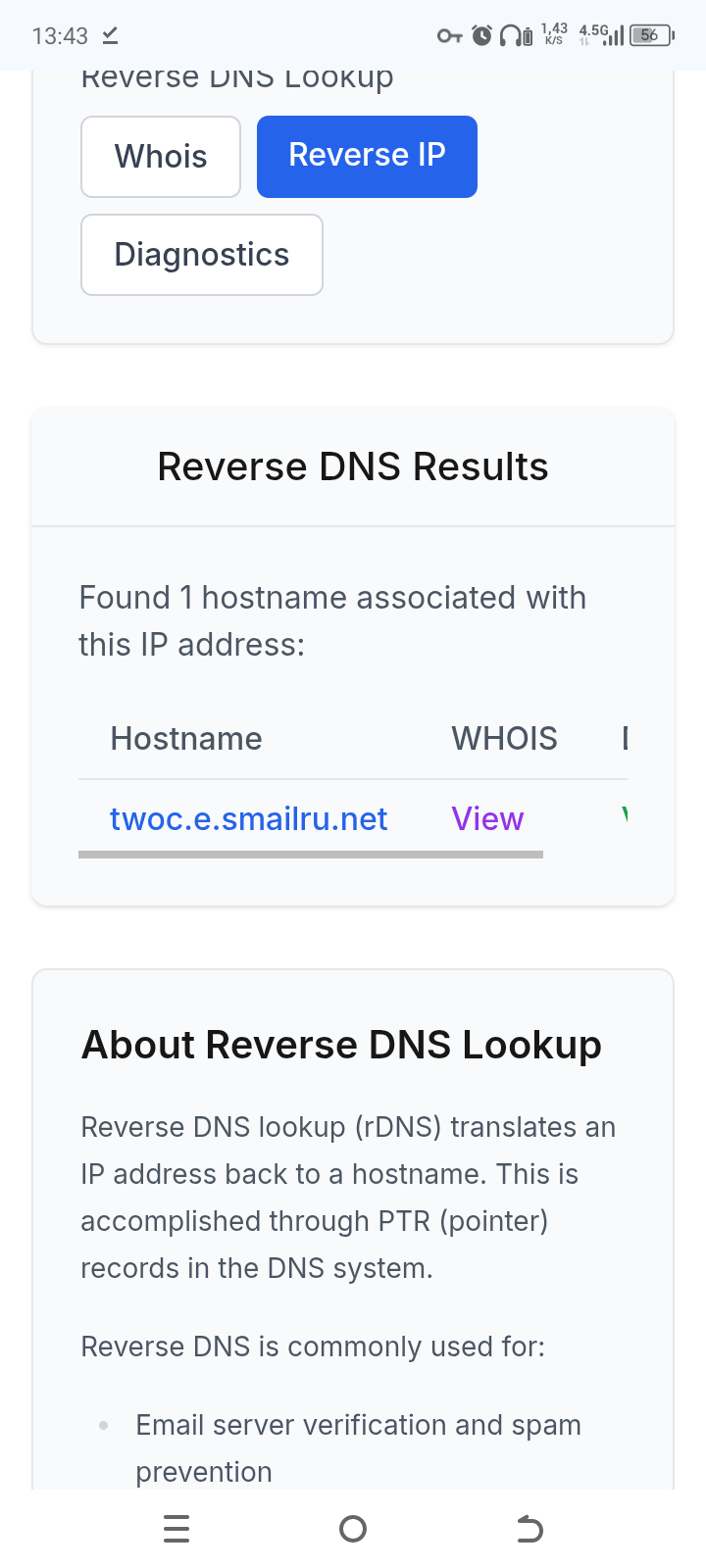This screenshot has height=1568, width=706.
Task: Open the twoc.e.smailru.net hostname link
Action: tap(248, 818)
